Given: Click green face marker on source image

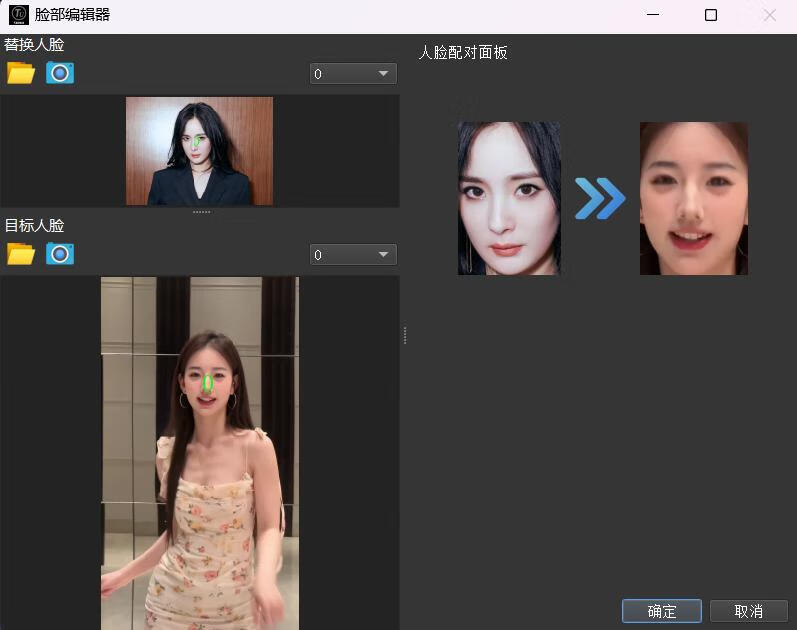Looking at the screenshot, I should (x=197, y=143).
